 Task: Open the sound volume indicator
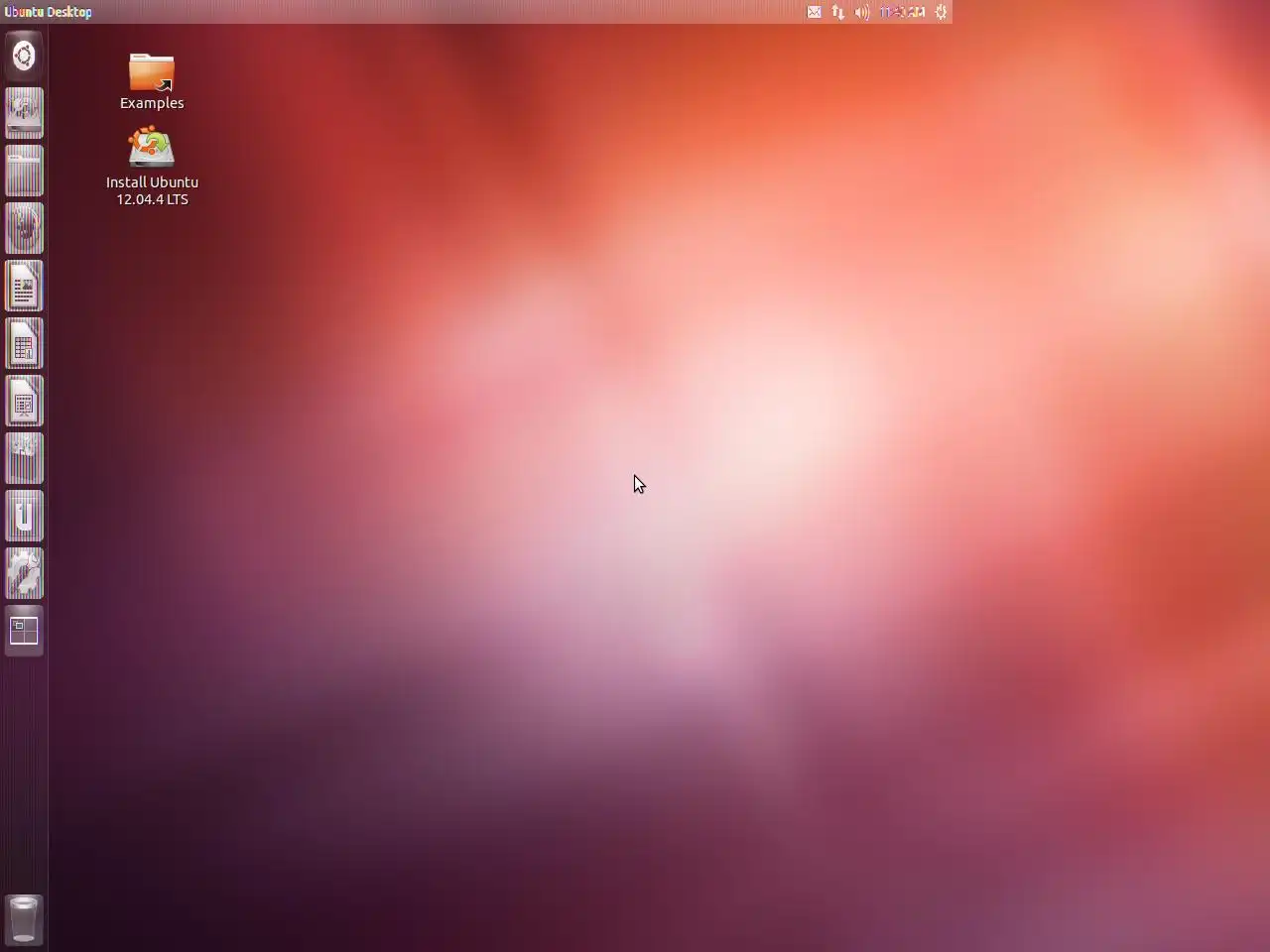862,12
